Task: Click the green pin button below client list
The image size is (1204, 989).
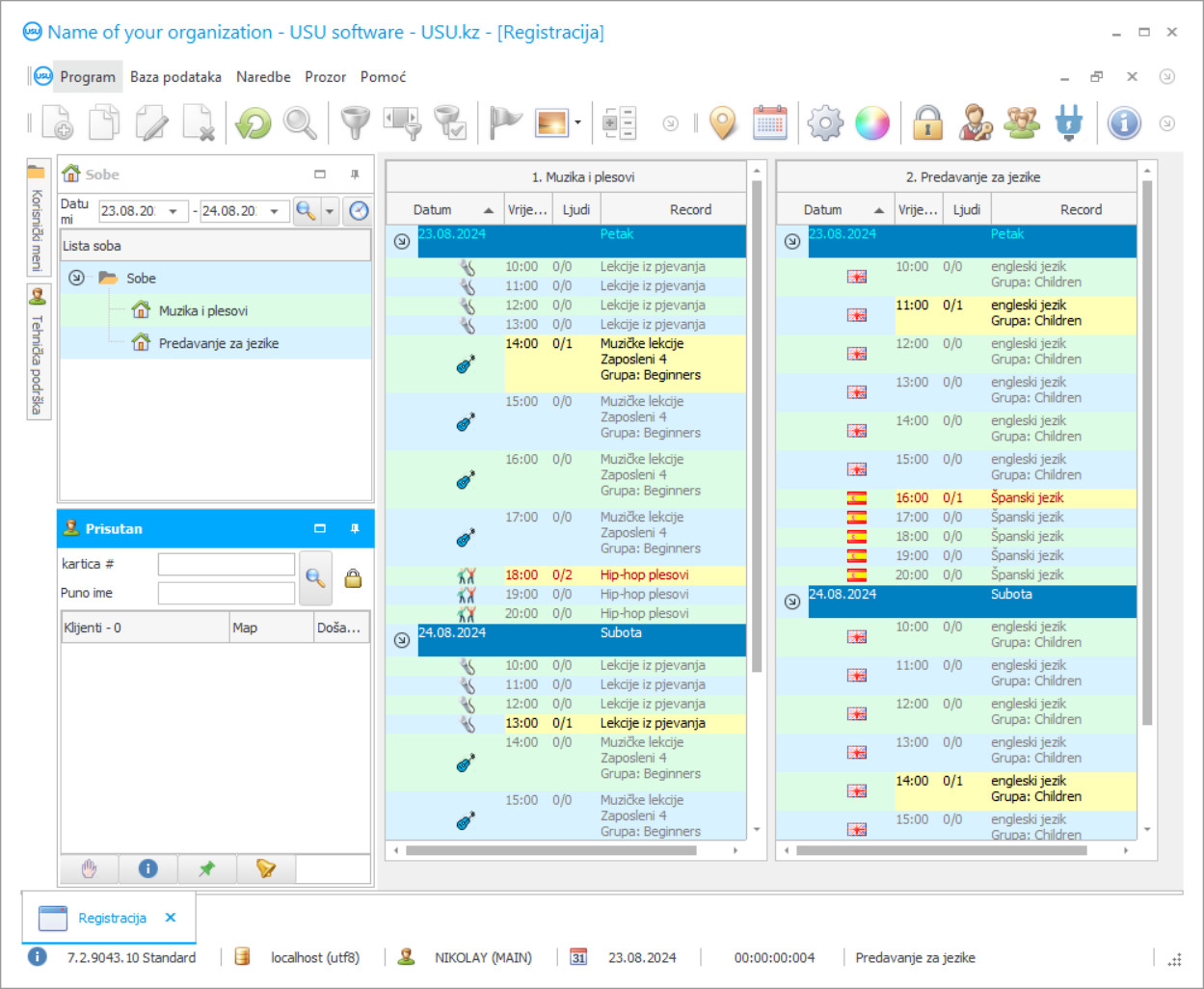Action: (207, 869)
